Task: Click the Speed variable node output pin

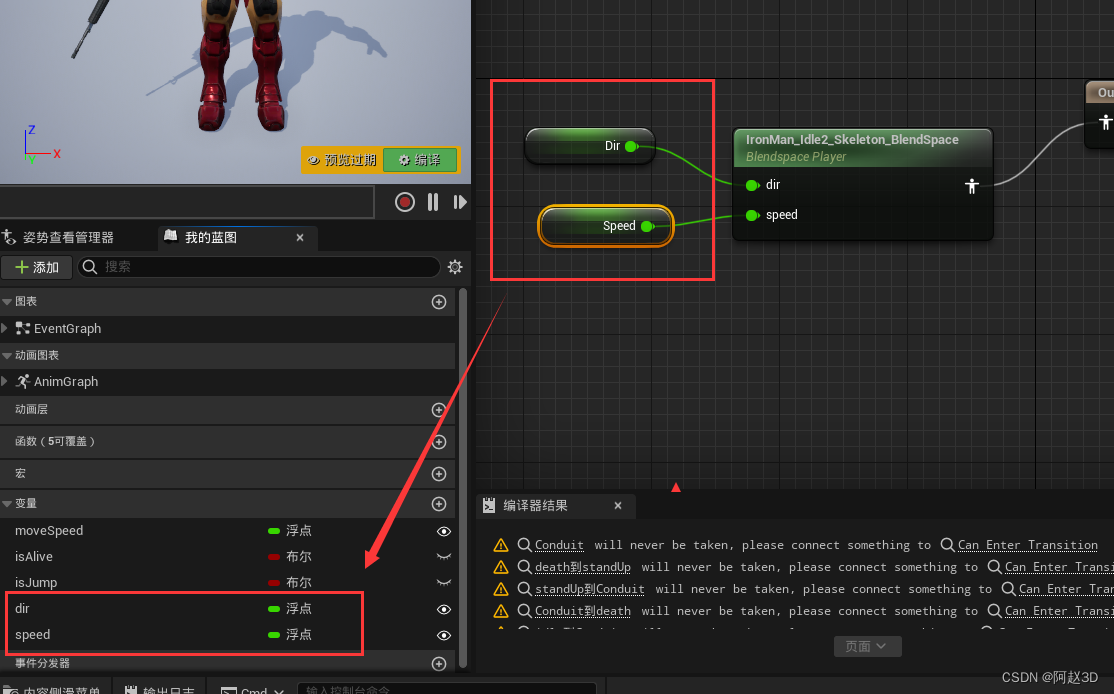Action: 647,227
